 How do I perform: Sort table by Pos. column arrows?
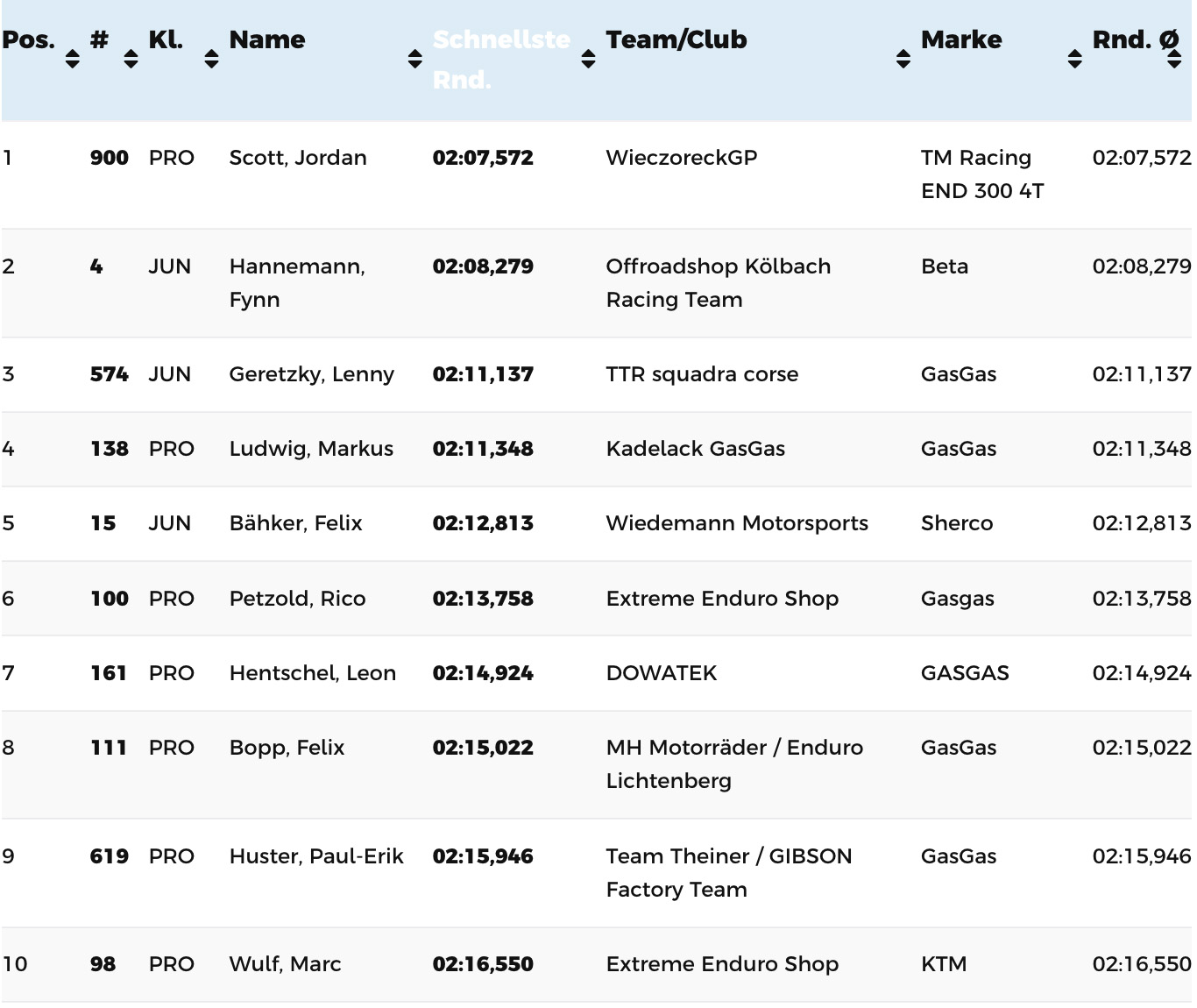tap(73, 59)
